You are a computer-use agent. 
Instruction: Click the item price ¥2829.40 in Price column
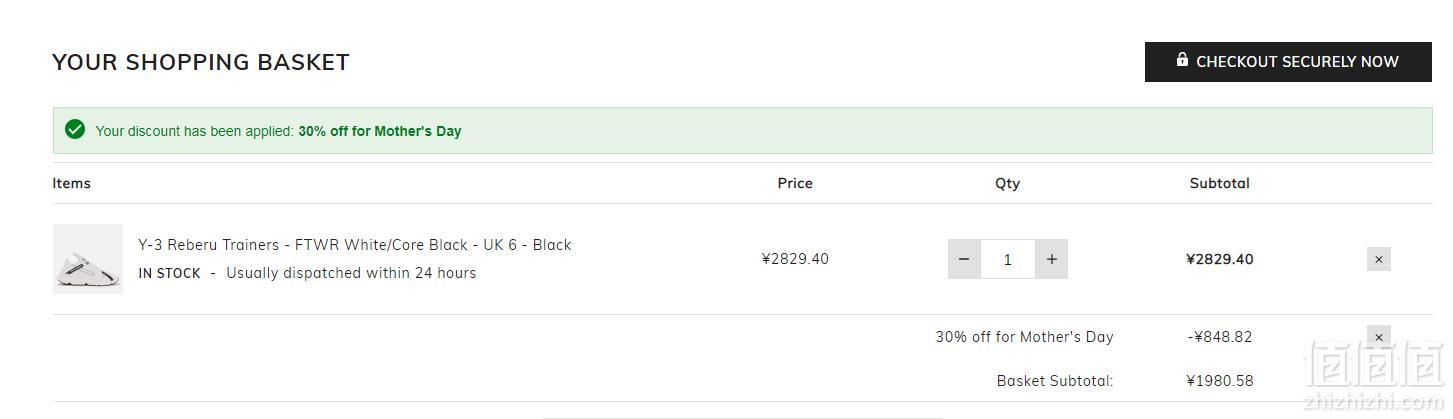(795, 259)
